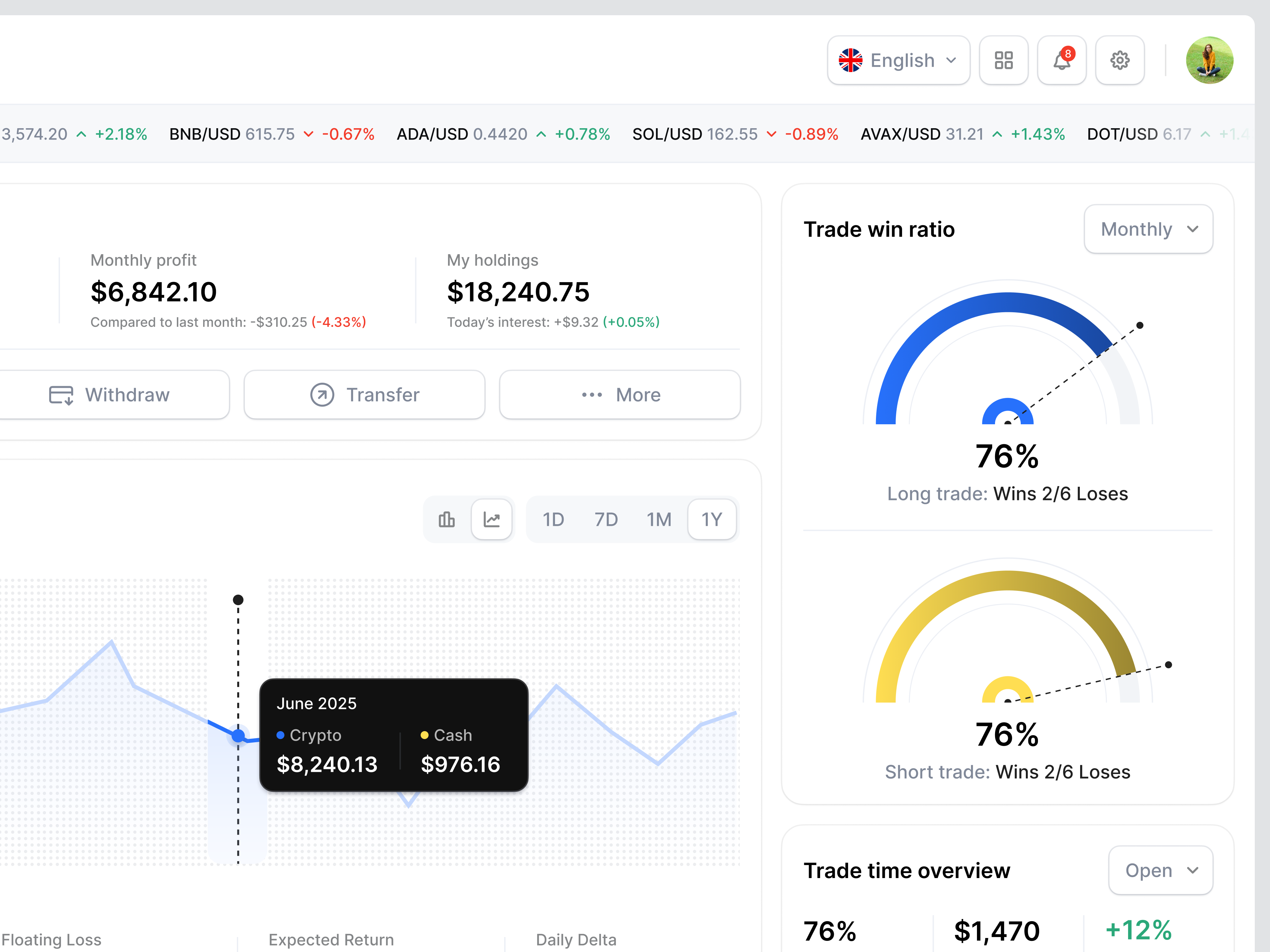The width and height of the screenshot is (1270, 952).
Task: Click the Monthly profit value $6,842.10
Action: coord(154,292)
